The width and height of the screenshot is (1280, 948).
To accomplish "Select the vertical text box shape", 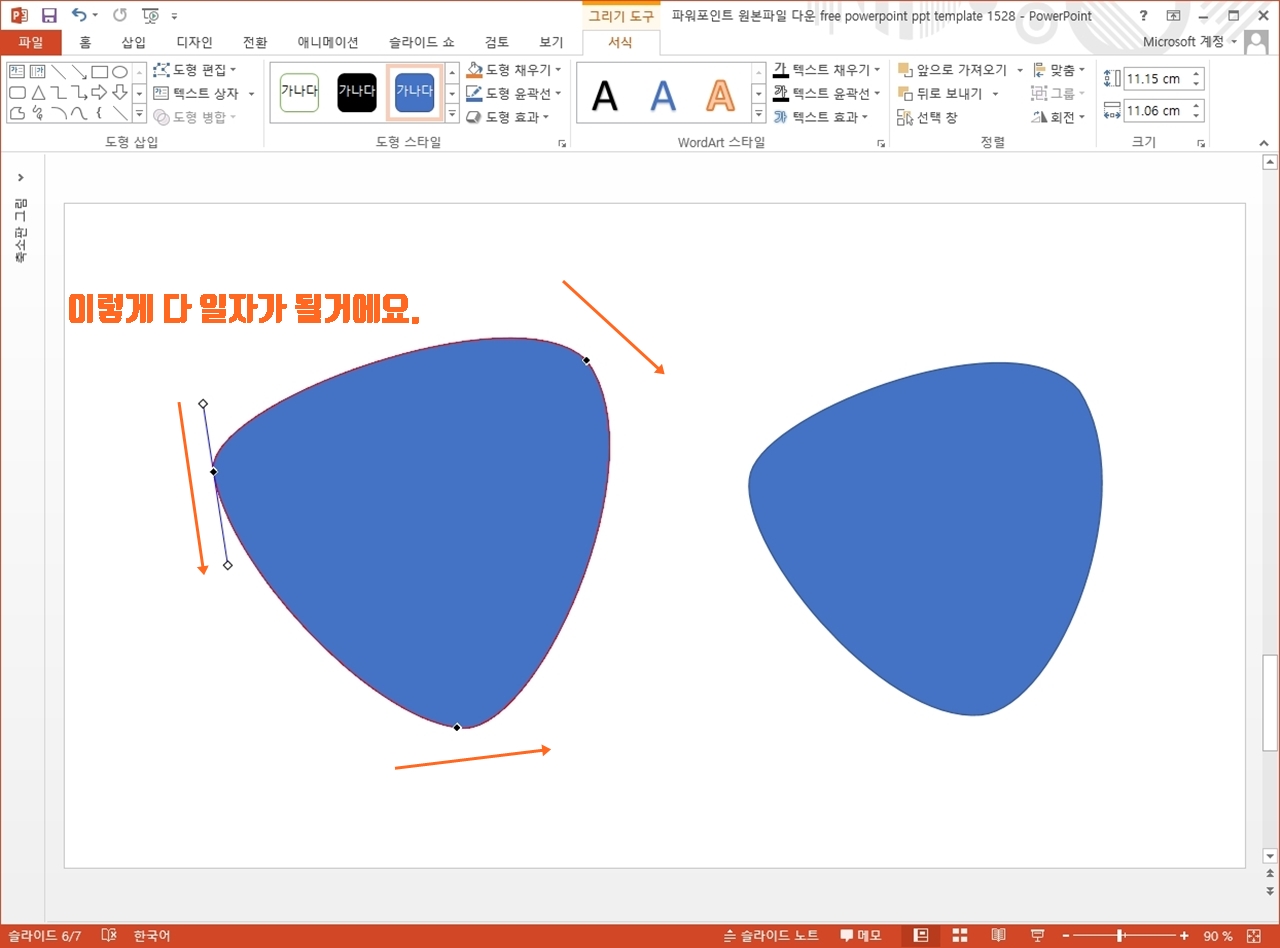I will coord(38,72).
